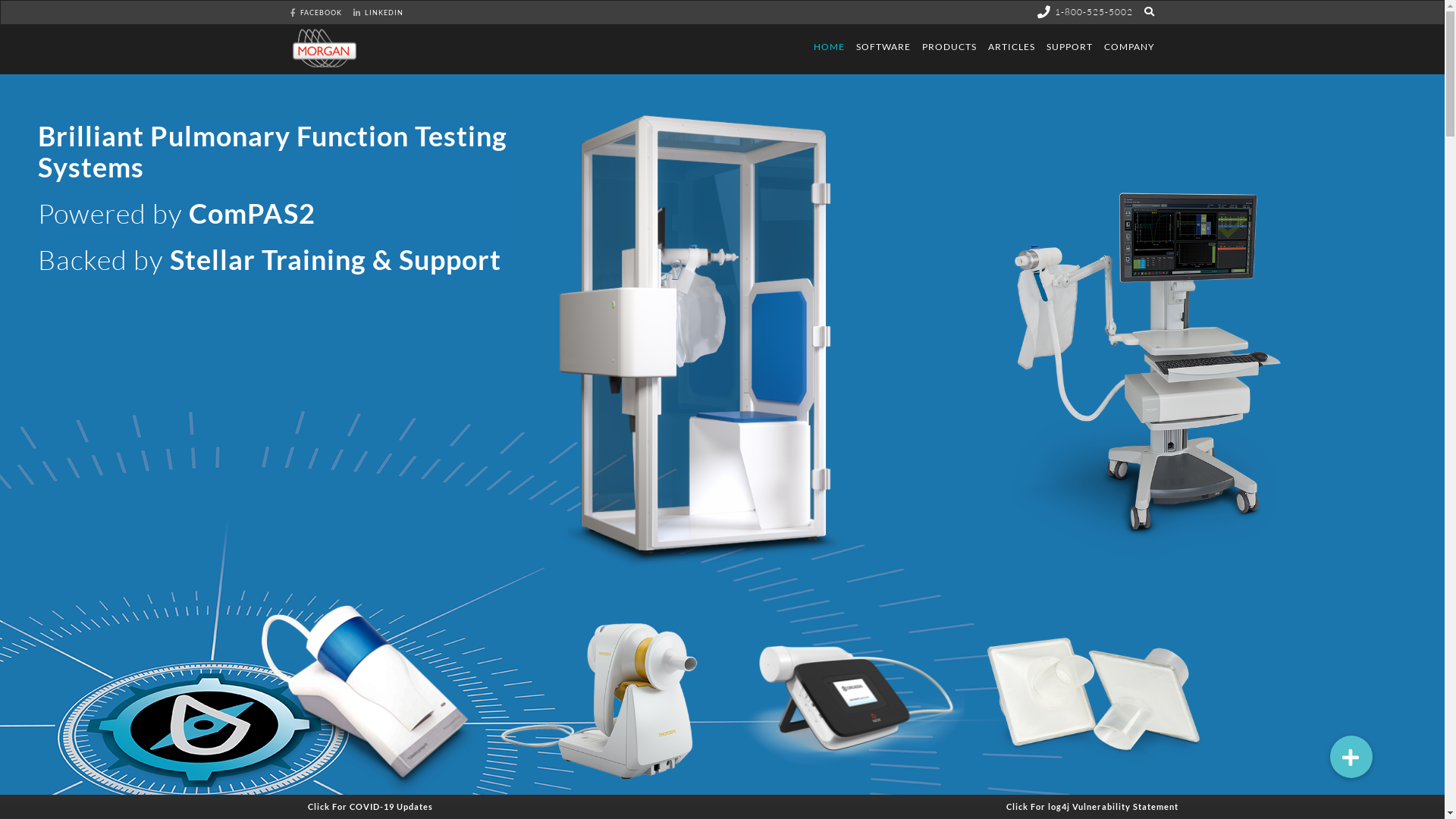
Task: Click the phone handset icon
Action: pos(1043,11)
